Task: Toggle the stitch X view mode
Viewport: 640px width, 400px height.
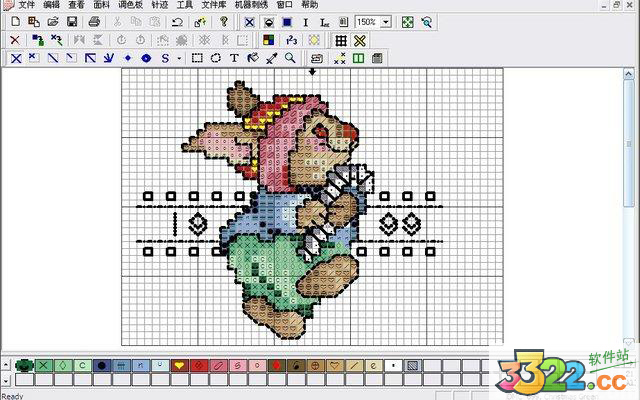Action: click(x=249, y=22)
